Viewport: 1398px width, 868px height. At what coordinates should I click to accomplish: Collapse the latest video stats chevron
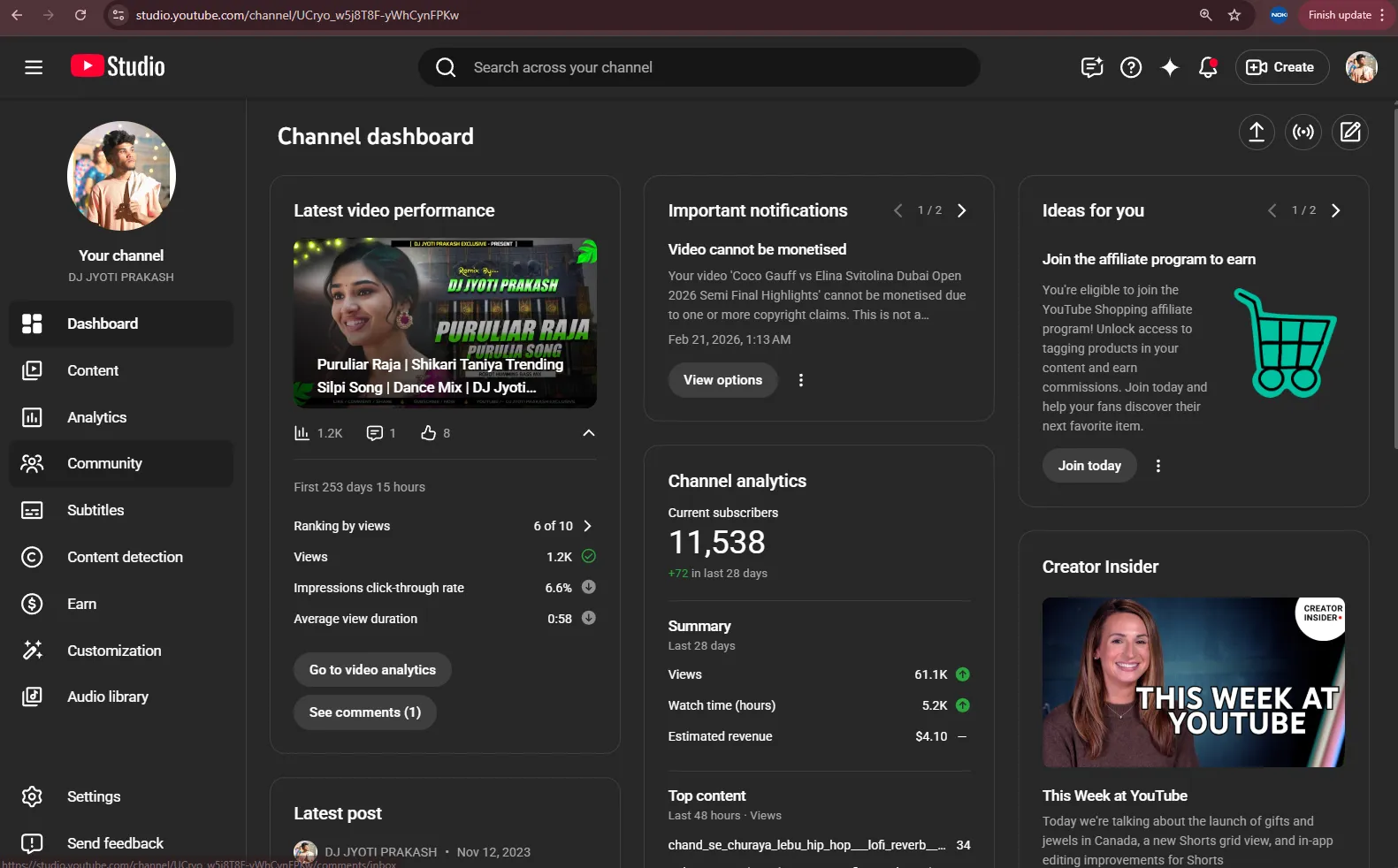589,433
